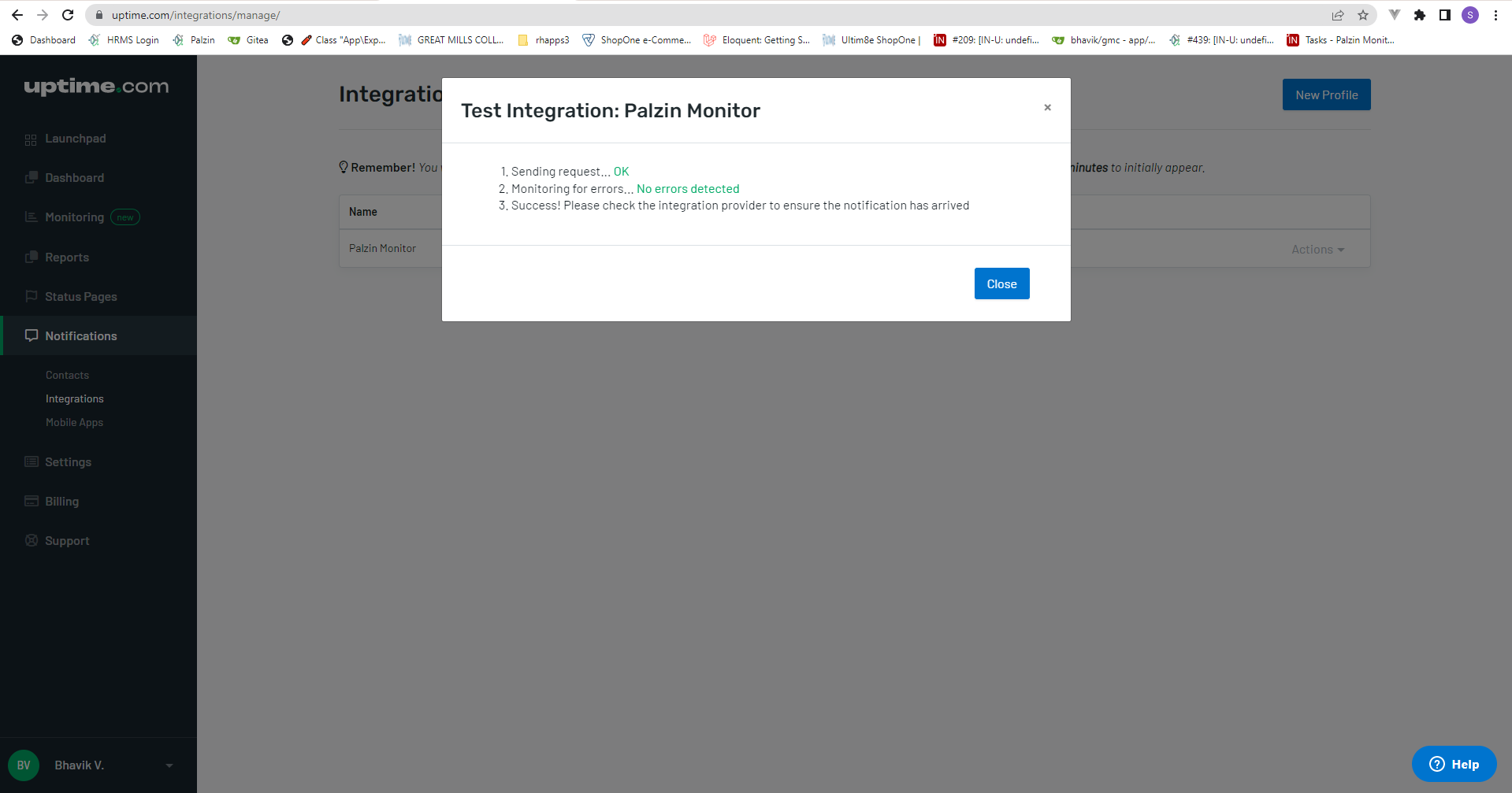This screenshot has width=1512, height=793.
Task: Open the Tasks - Palzin Monit... bookmark
Action: pyautogui.click(x=1341, y=40)
